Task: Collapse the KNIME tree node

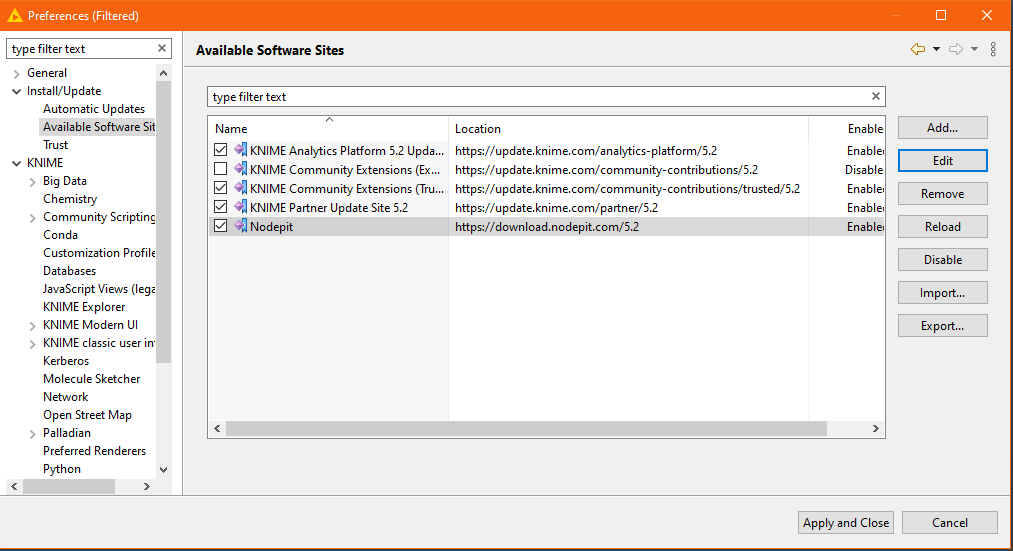Action: point(17,163)
